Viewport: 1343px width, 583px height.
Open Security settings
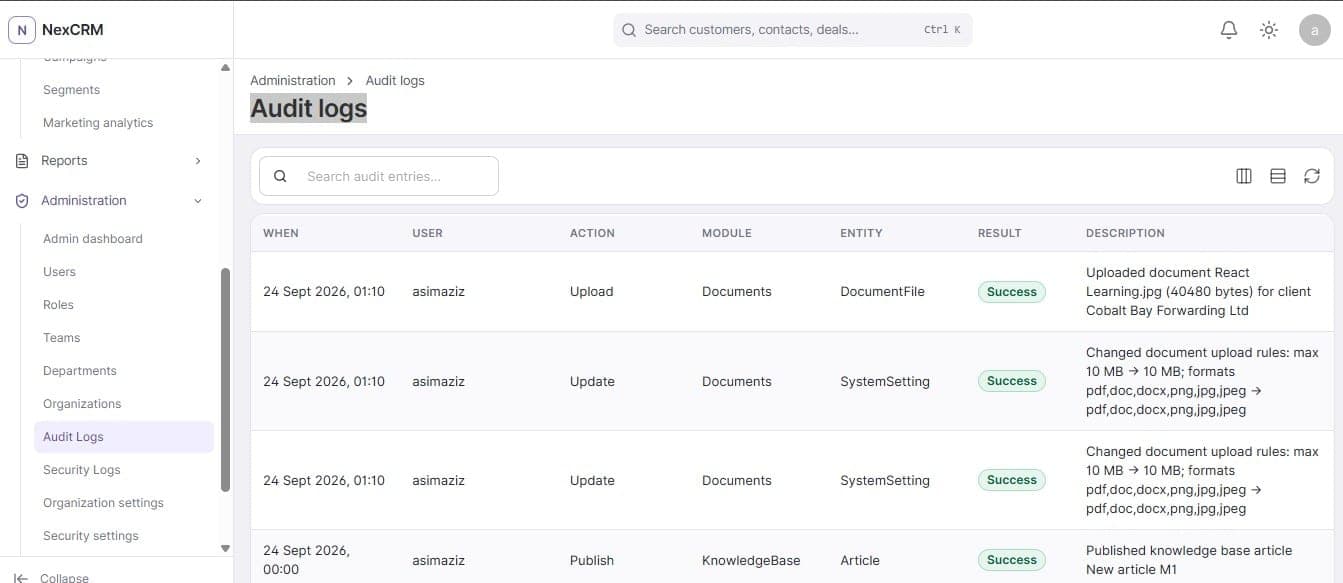tap(91, 536)
